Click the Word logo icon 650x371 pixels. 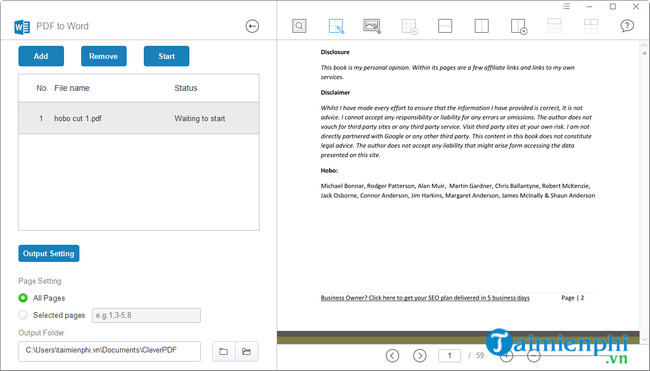coord(22,27)
